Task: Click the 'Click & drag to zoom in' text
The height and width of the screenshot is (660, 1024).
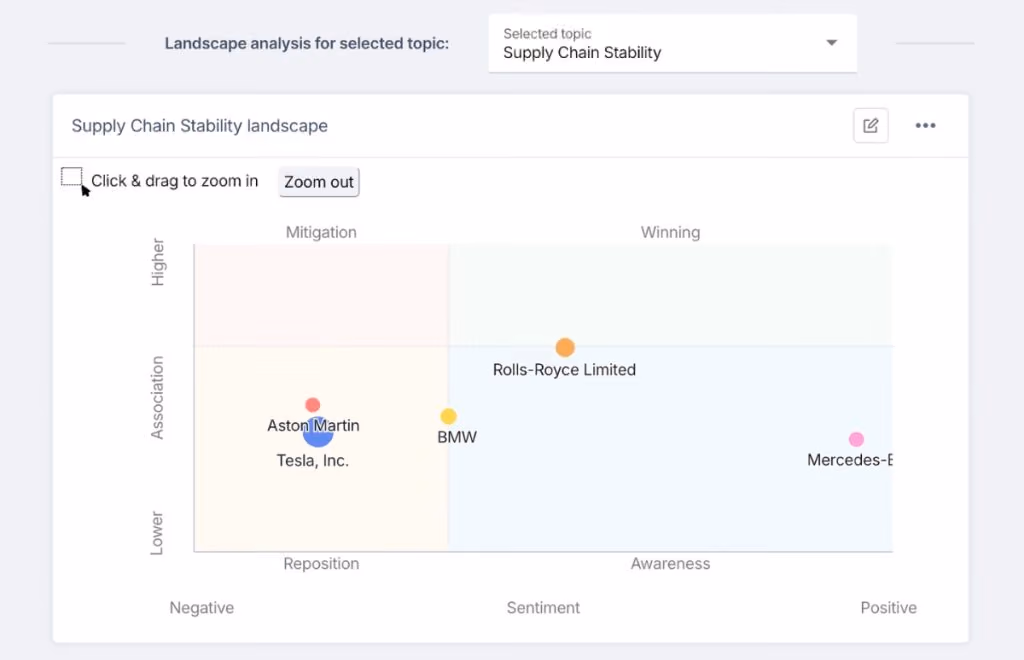Action: [x=174, y=181]
